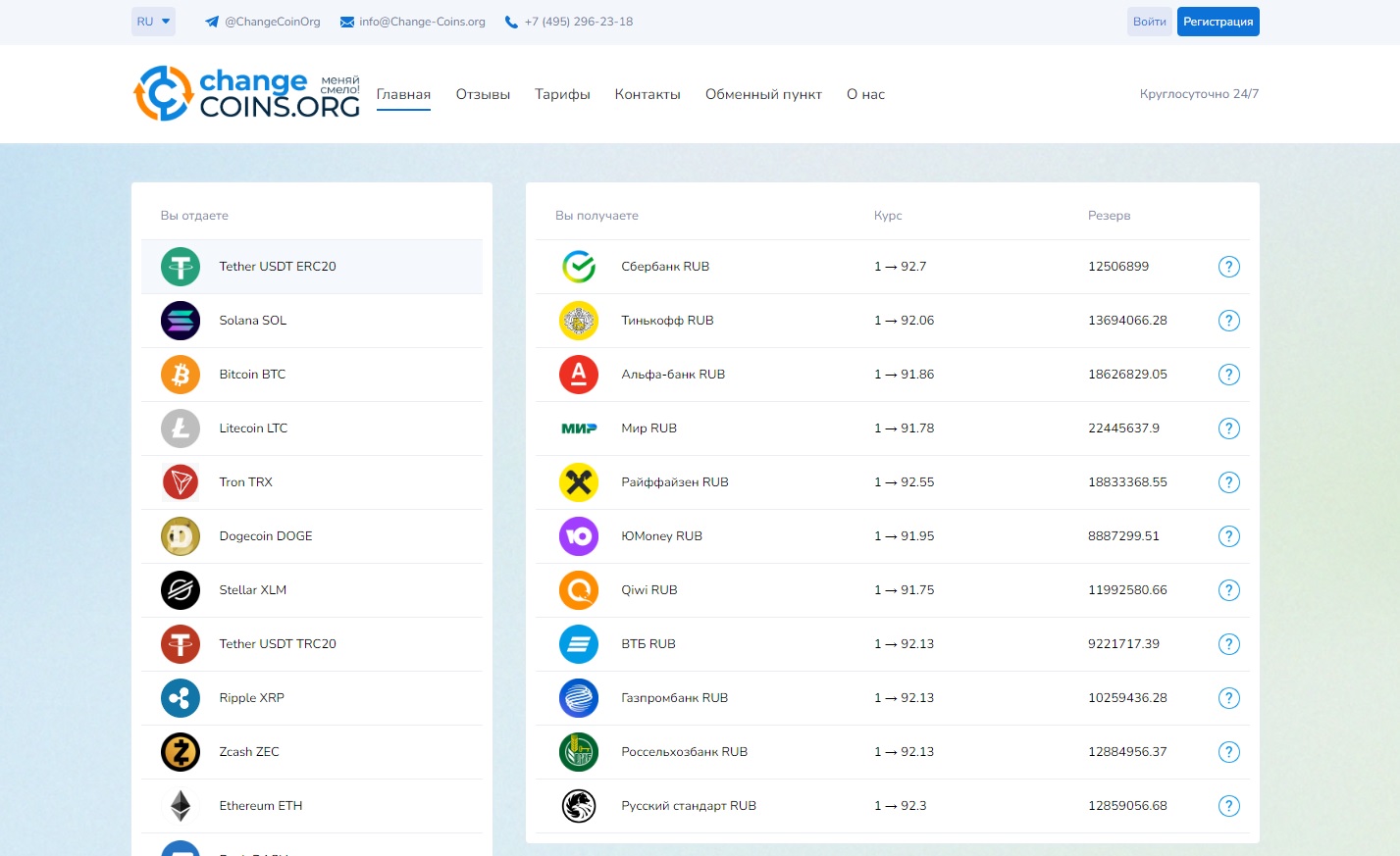This screenshot has width=1400, height=856.
Task: Select the Litecoin LTC coin icon
Action: 181,428
